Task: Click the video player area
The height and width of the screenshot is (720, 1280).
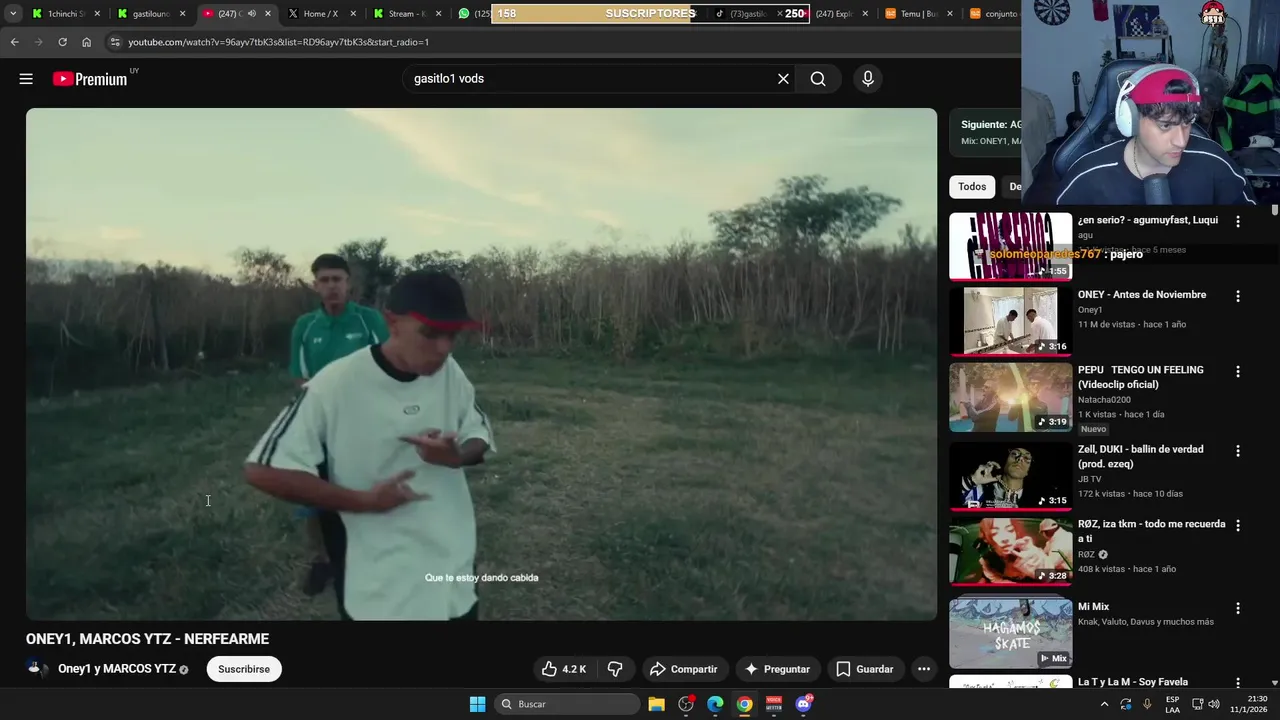Action: (481, 364)
